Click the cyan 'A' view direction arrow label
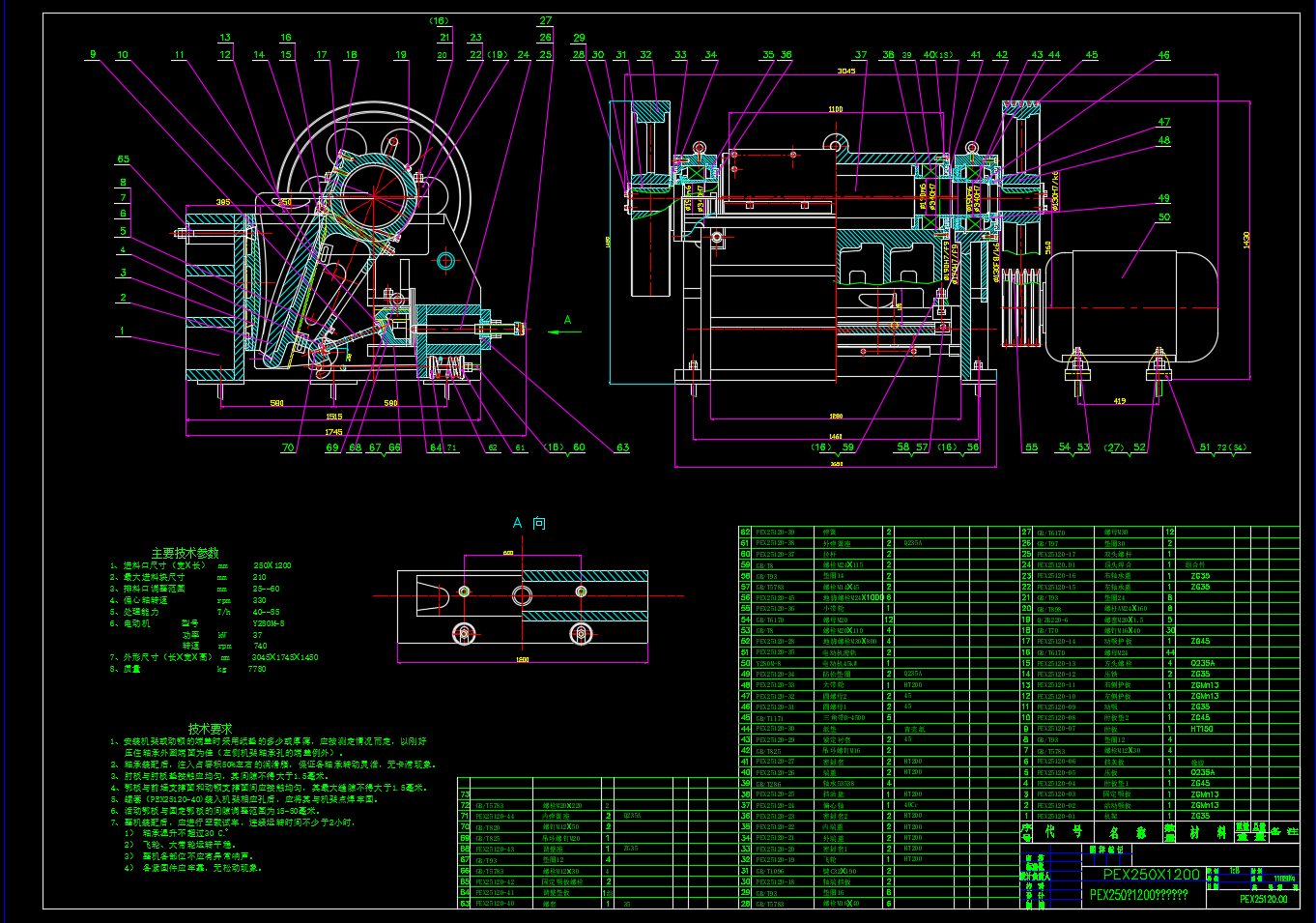This screenshot has height=923, width=1316. click(x=567, y=320)
